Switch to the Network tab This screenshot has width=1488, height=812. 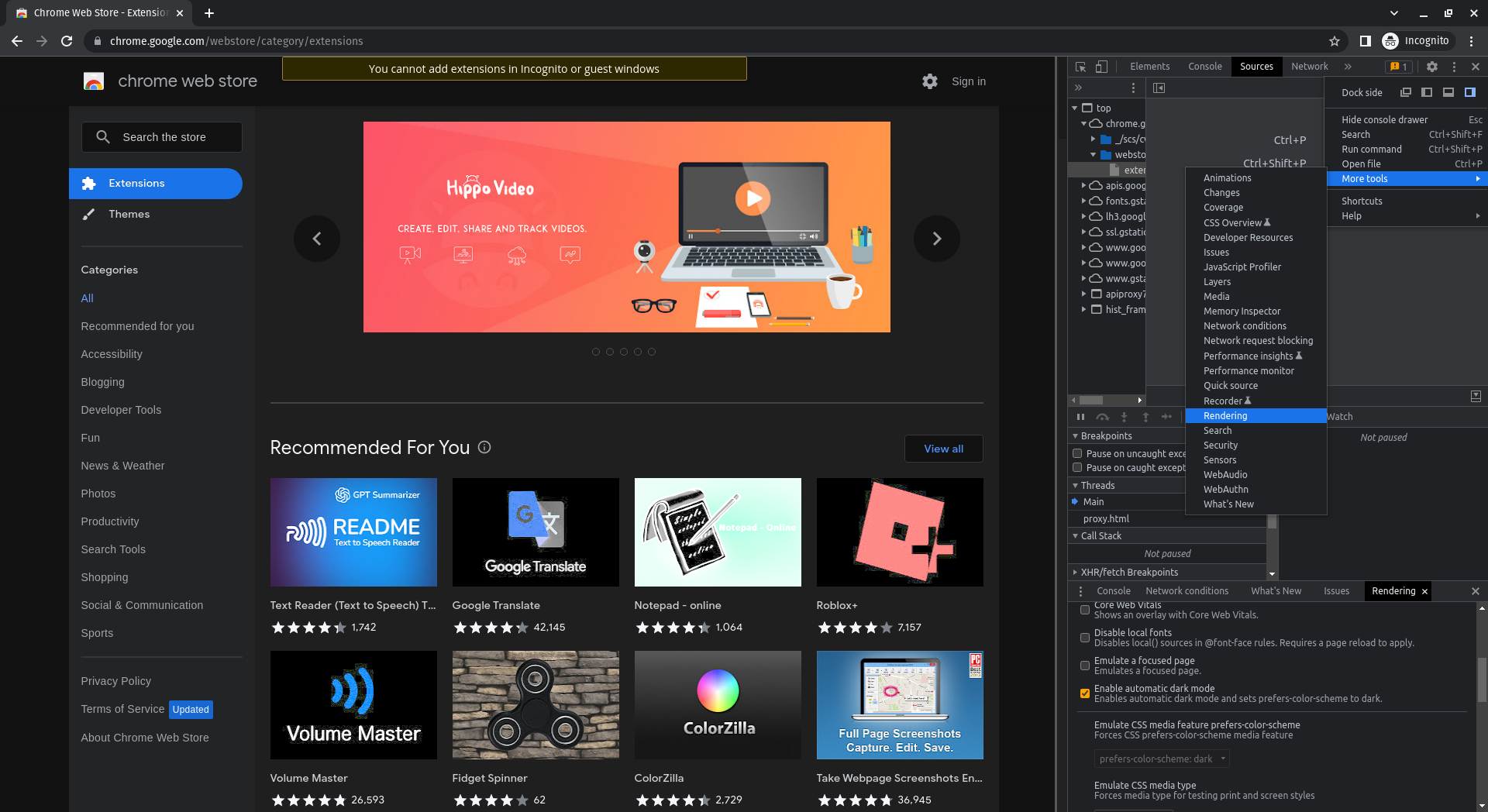coord(1309,67)
